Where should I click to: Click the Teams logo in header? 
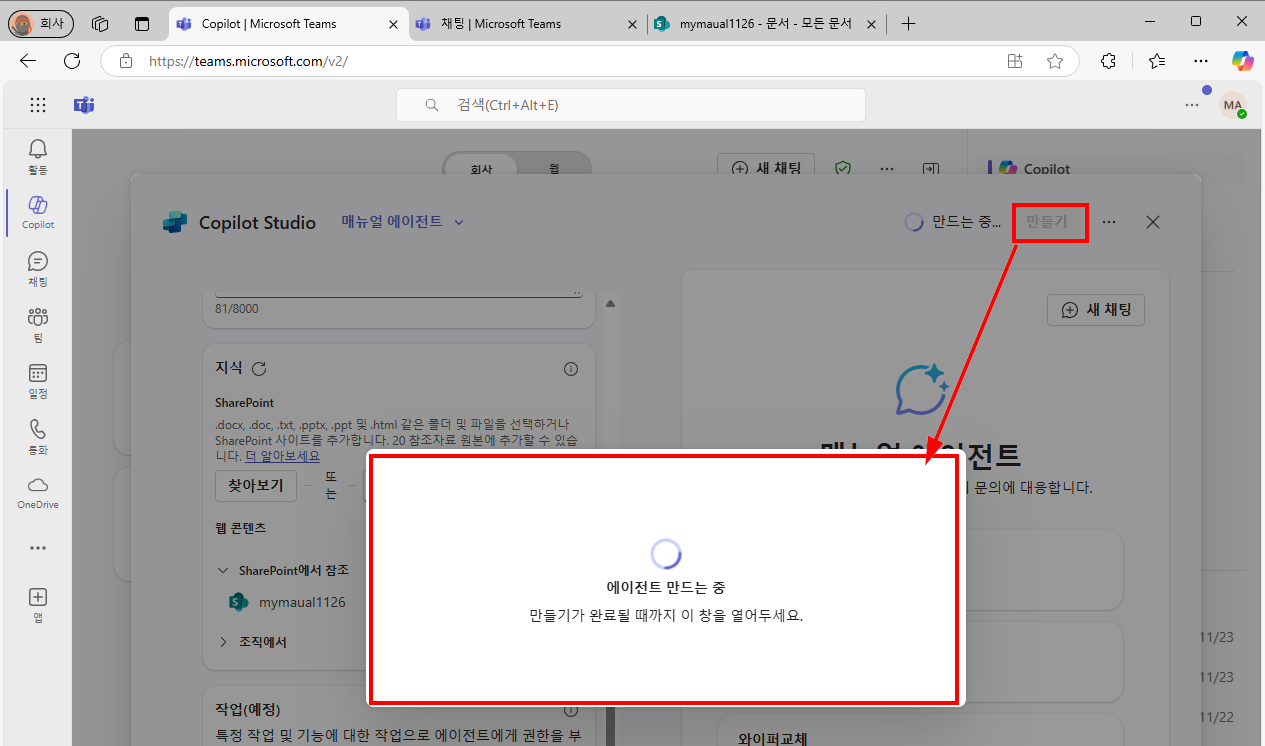coord(84,105)
